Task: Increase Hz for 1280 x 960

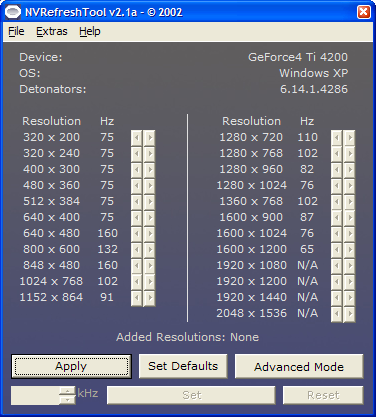Action: pos(350,170)
